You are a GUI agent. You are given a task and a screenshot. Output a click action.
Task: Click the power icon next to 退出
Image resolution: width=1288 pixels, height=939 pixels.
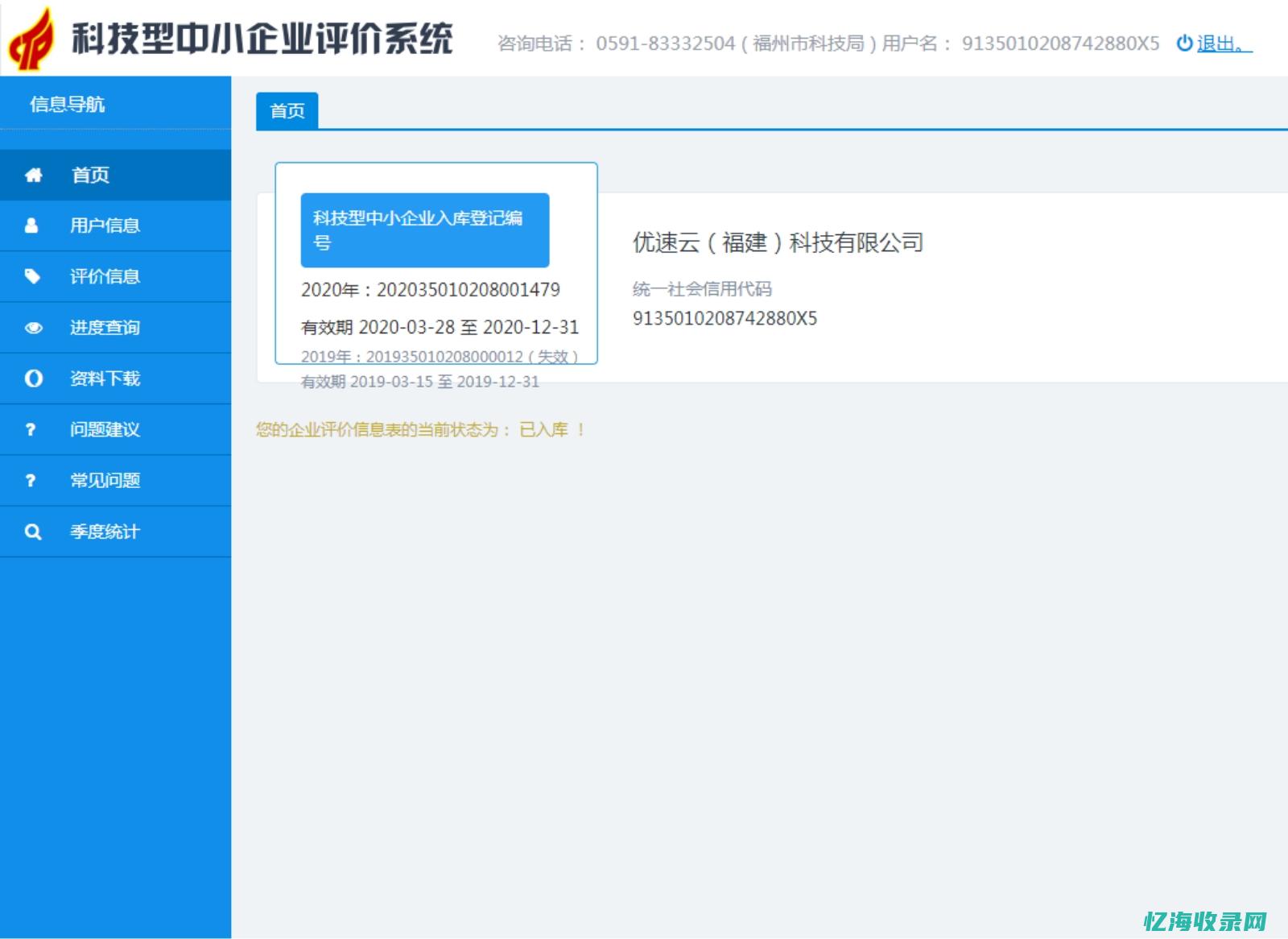(1184, 43)
